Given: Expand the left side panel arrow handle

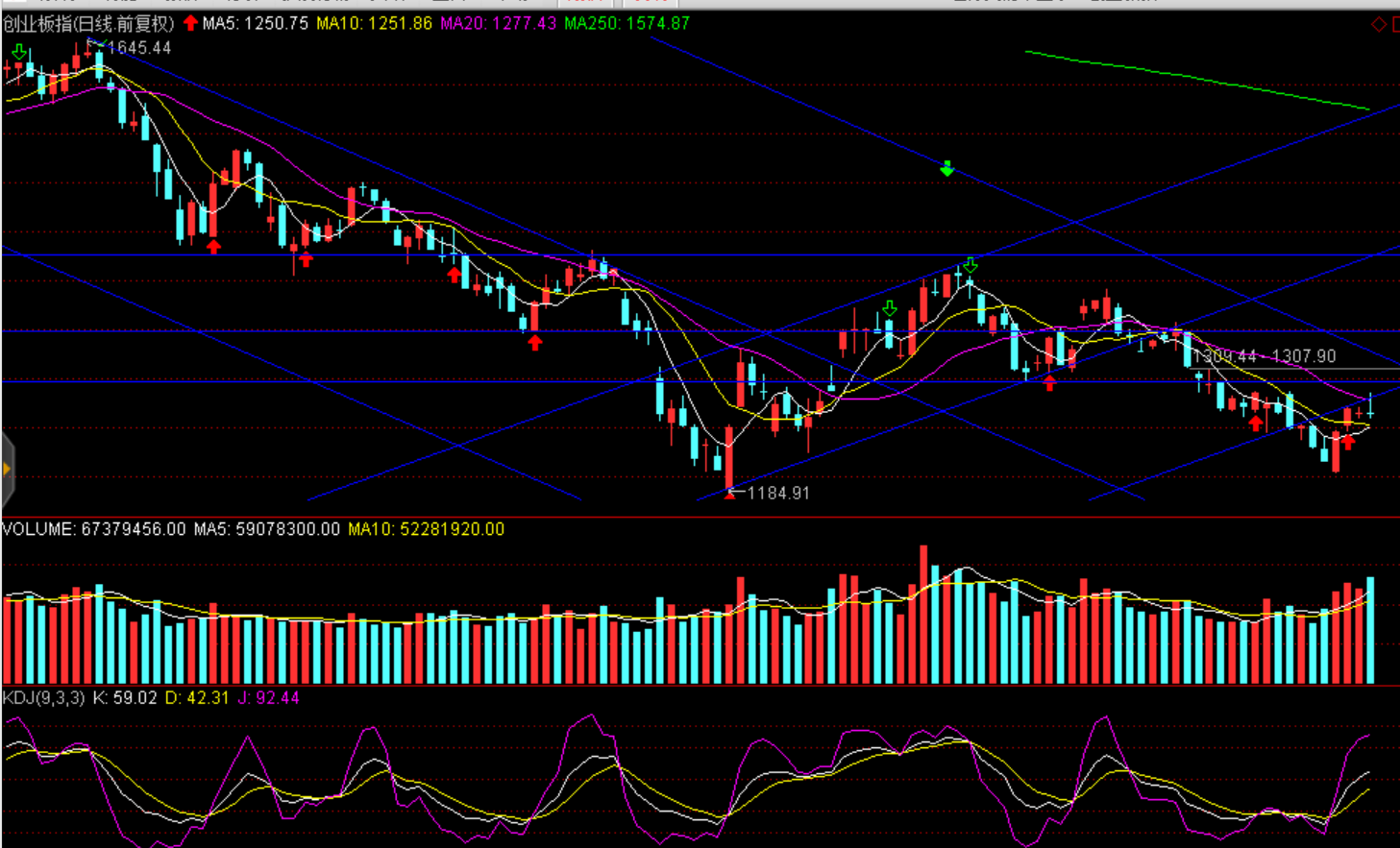Looking at the screenshot, I should pos(7,470).
